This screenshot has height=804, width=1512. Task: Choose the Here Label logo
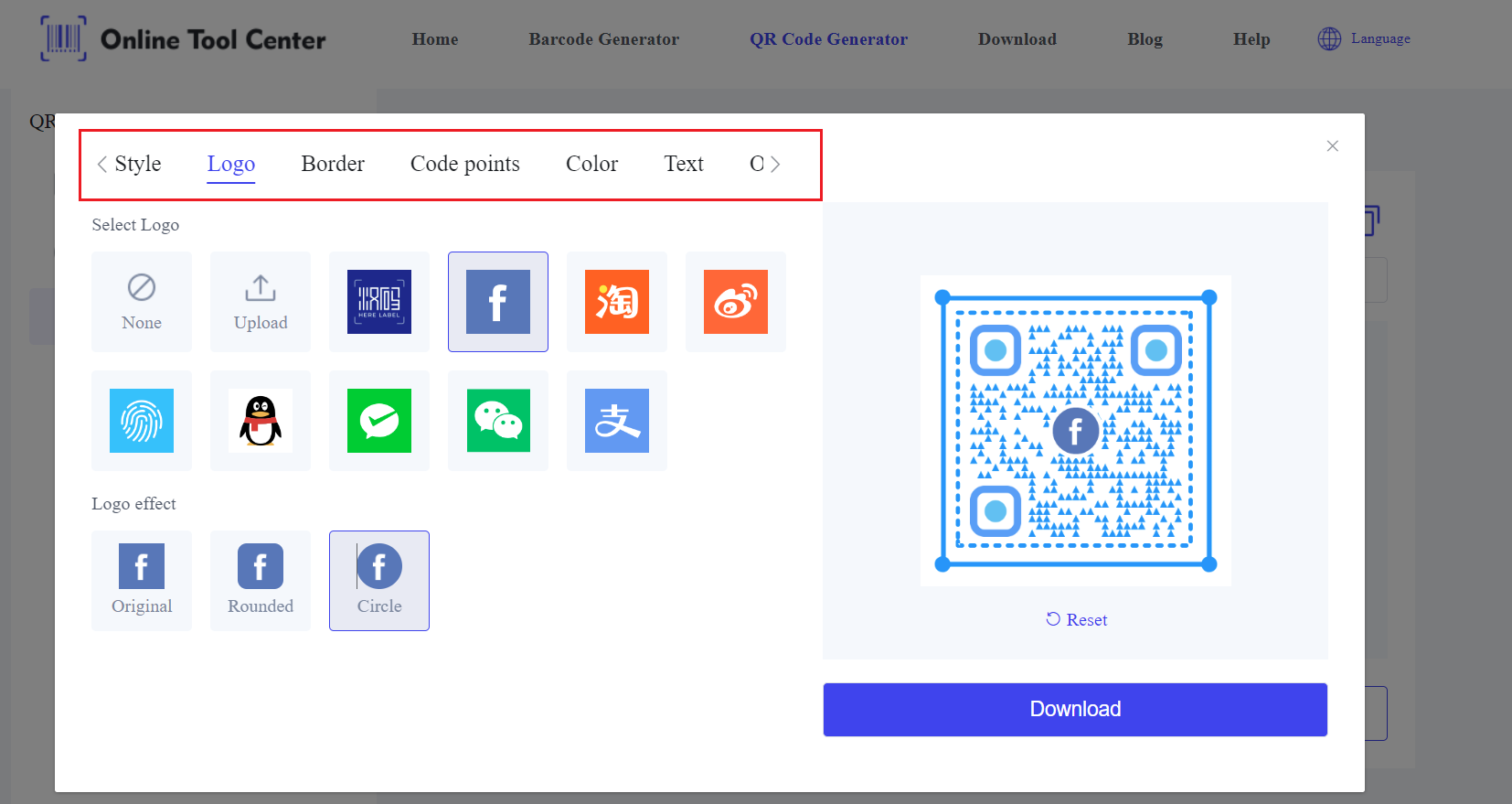point(379,302)
